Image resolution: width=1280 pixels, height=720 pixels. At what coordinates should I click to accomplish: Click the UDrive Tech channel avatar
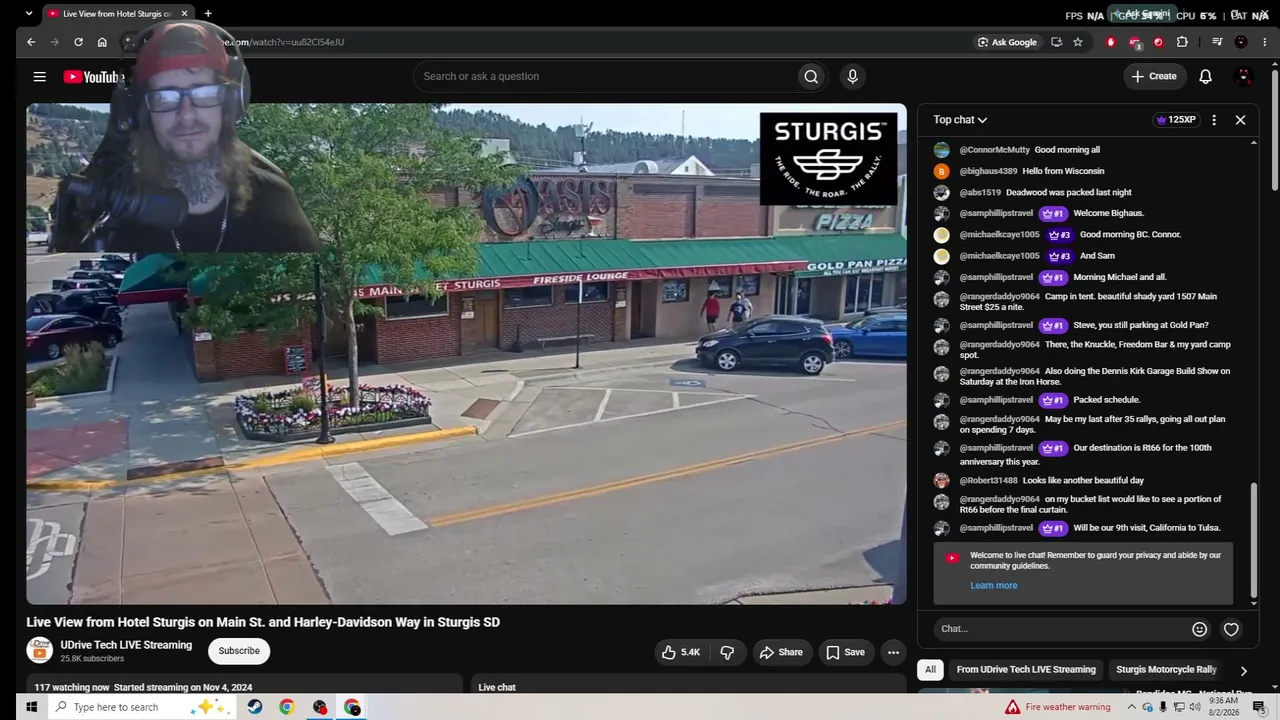click(x=39, y=651)
